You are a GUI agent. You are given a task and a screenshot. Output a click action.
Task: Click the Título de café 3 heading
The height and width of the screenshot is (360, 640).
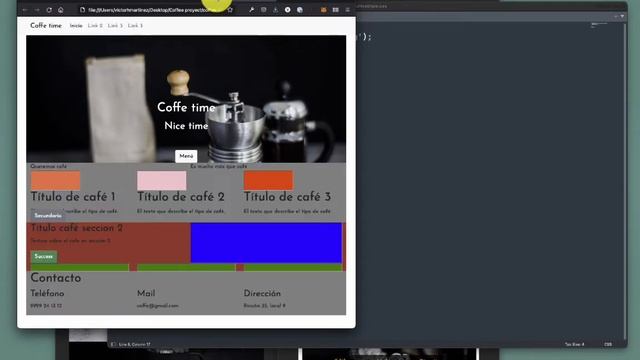pos(287,197)
